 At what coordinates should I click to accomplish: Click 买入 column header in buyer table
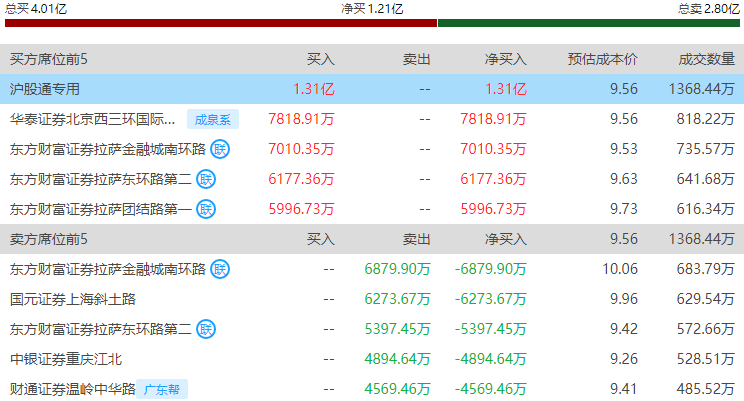[321, 59]
